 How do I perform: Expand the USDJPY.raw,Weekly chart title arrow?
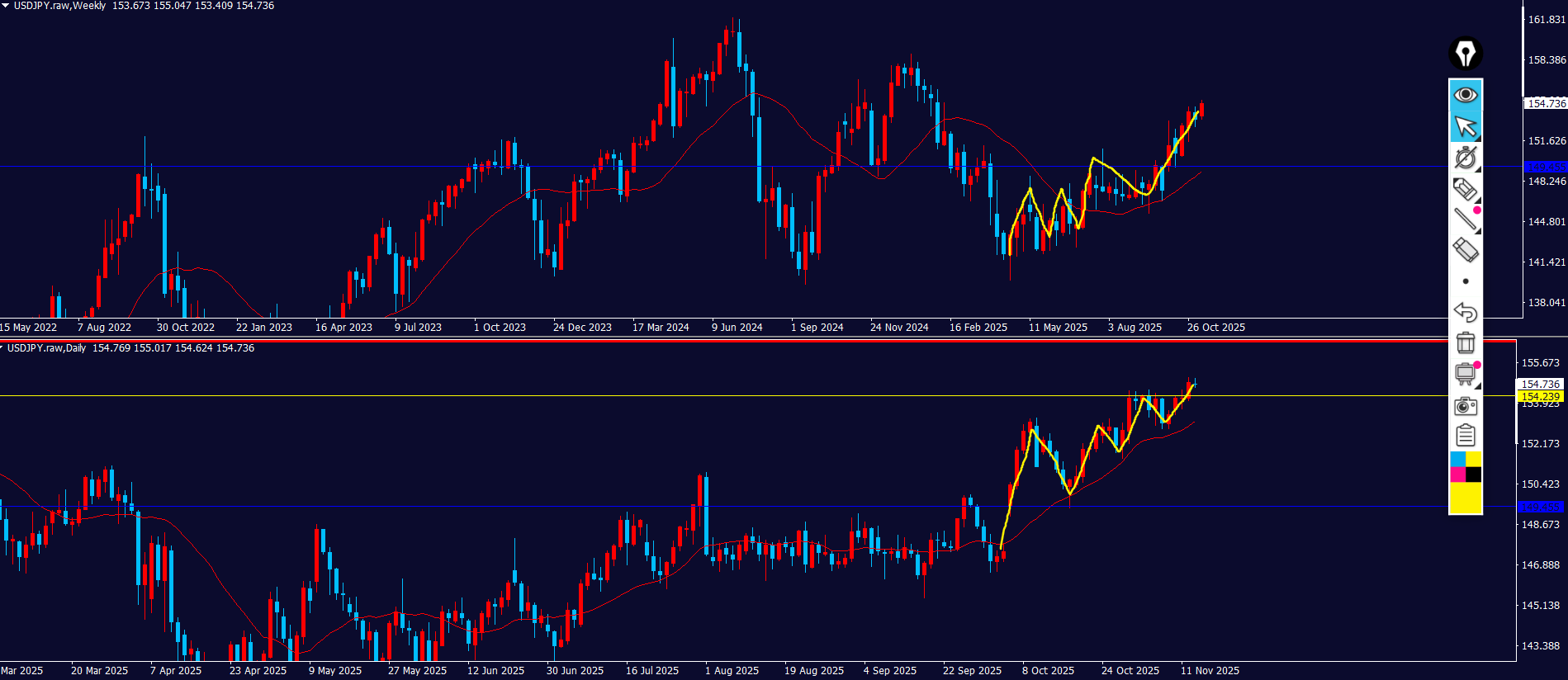pos(5,6)
